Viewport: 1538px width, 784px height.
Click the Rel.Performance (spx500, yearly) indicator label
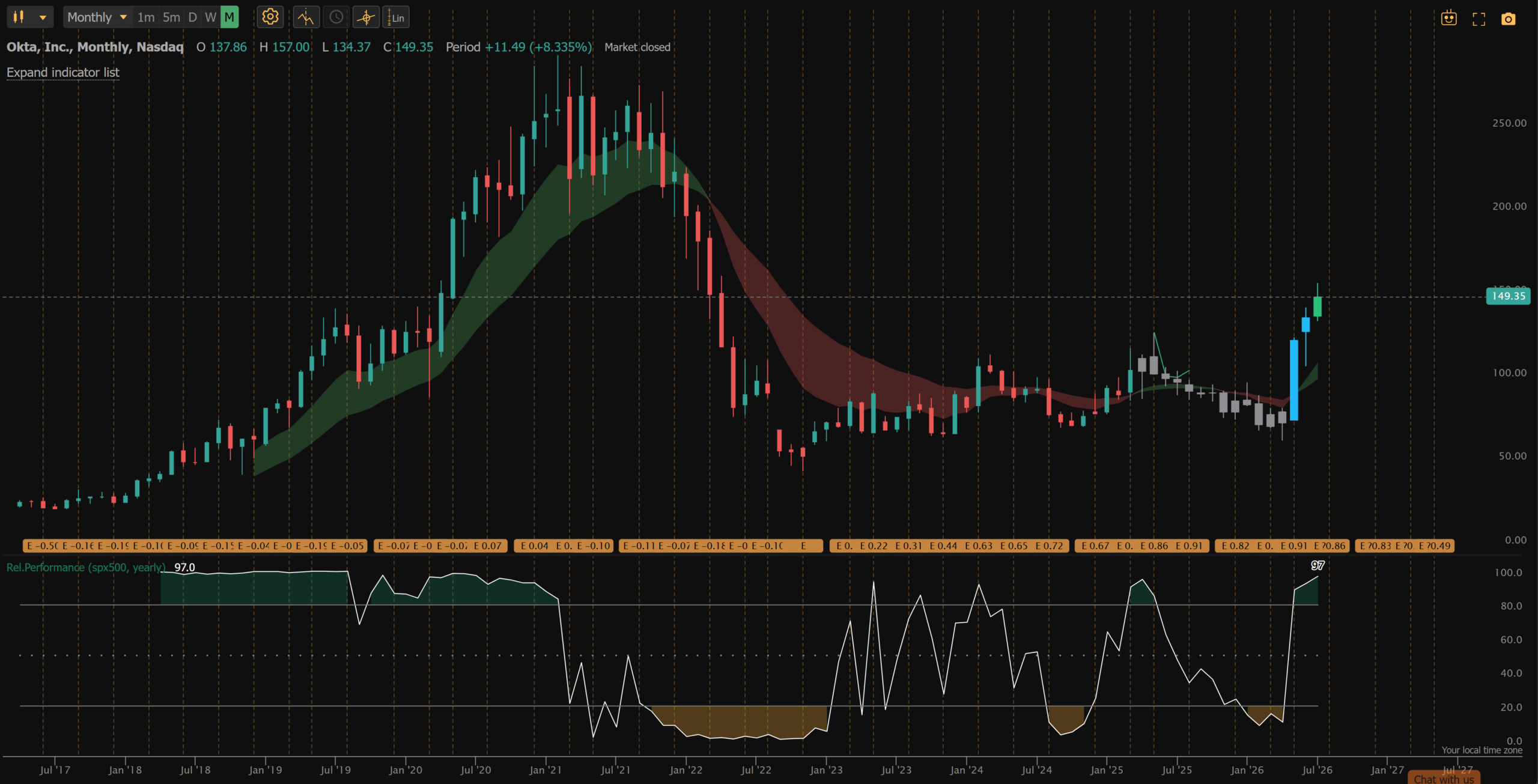[x=86, y=567]
